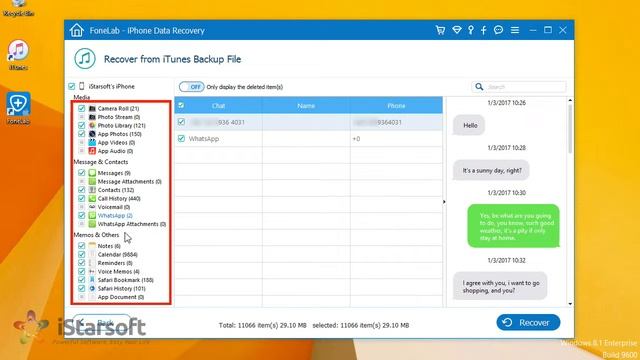Click the App Videos category icon

(x=92, y=142)
